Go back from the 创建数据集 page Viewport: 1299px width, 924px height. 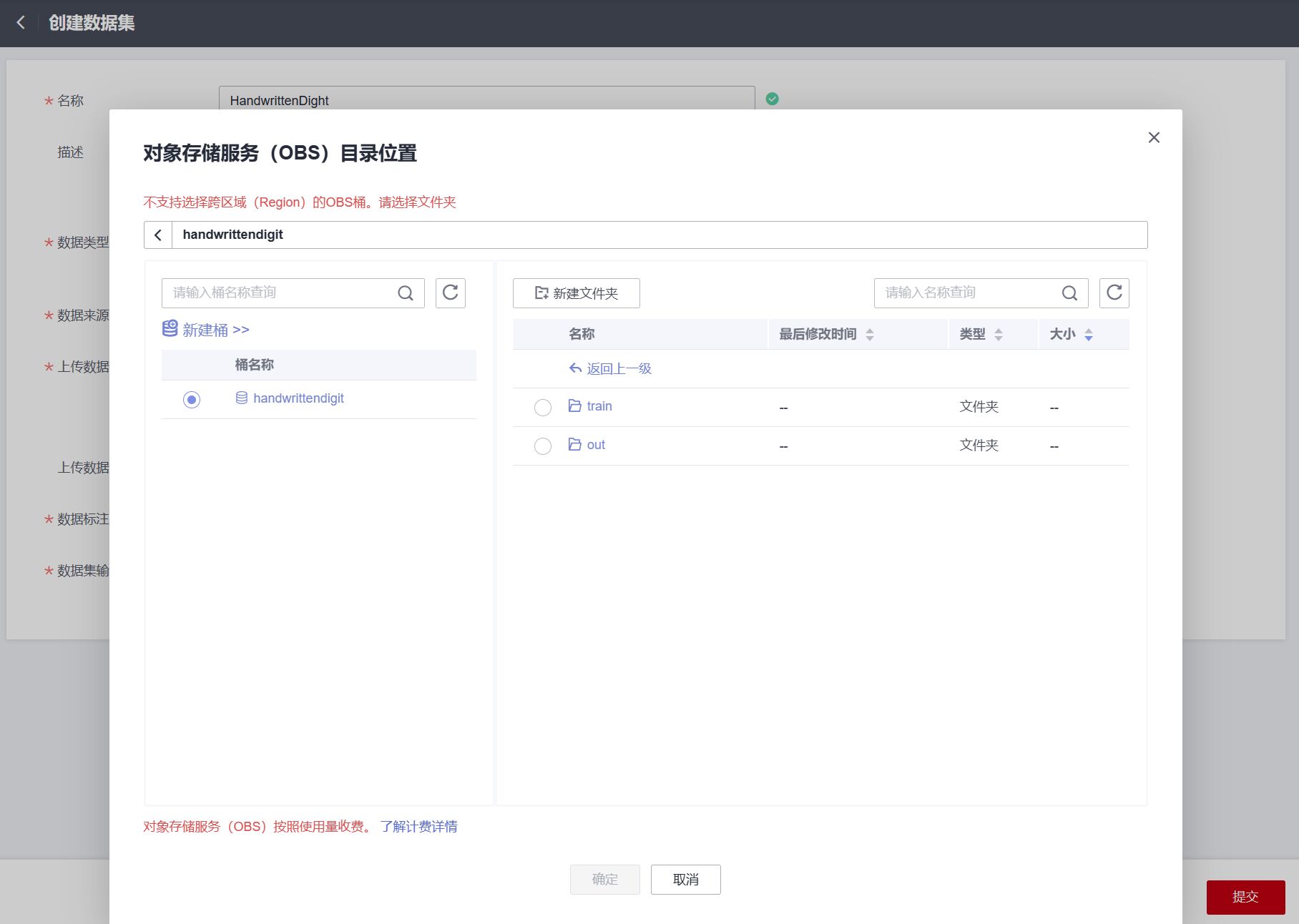[x=21, y=23]
